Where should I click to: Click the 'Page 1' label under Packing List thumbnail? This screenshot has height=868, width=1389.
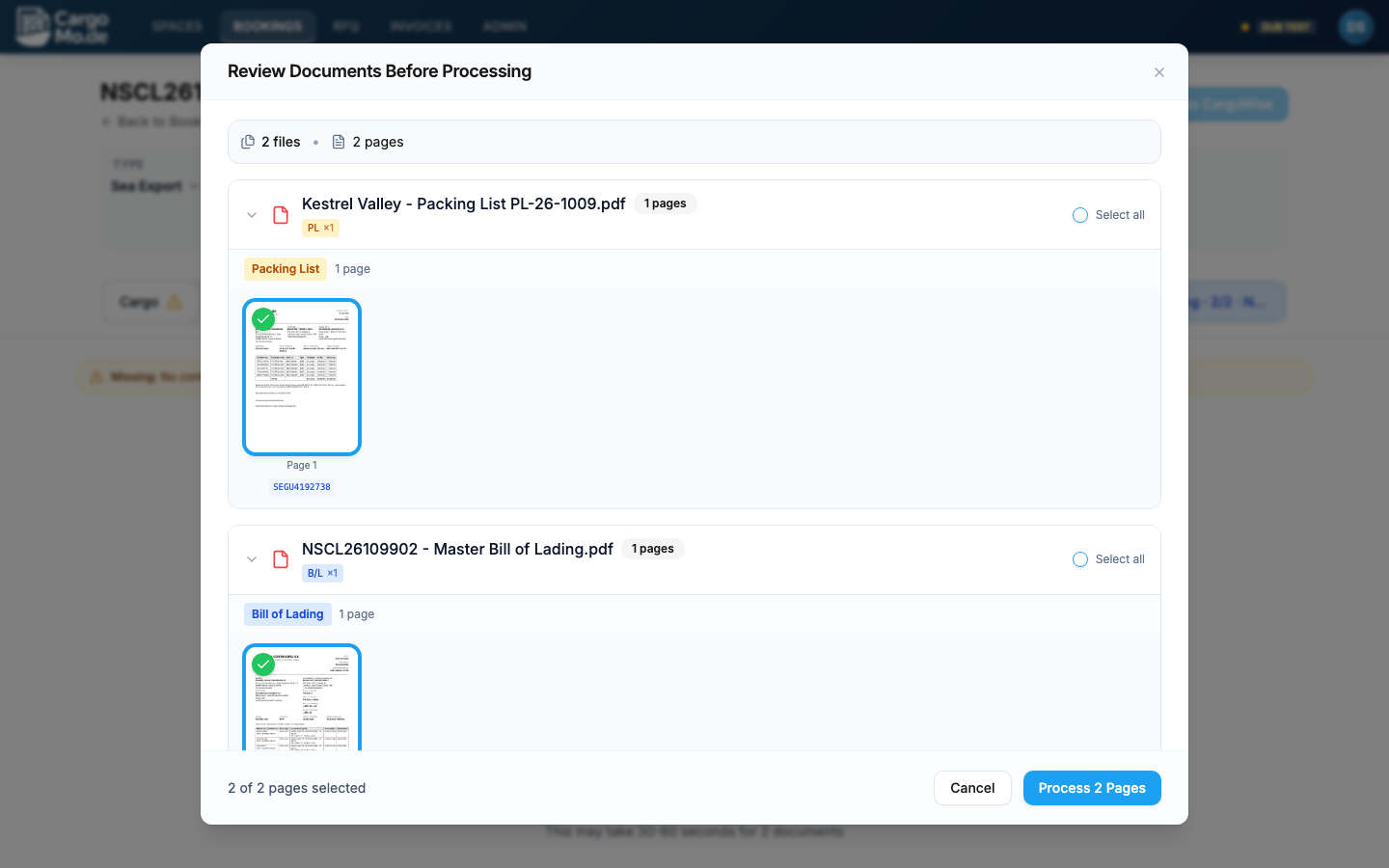click(302, 465)
